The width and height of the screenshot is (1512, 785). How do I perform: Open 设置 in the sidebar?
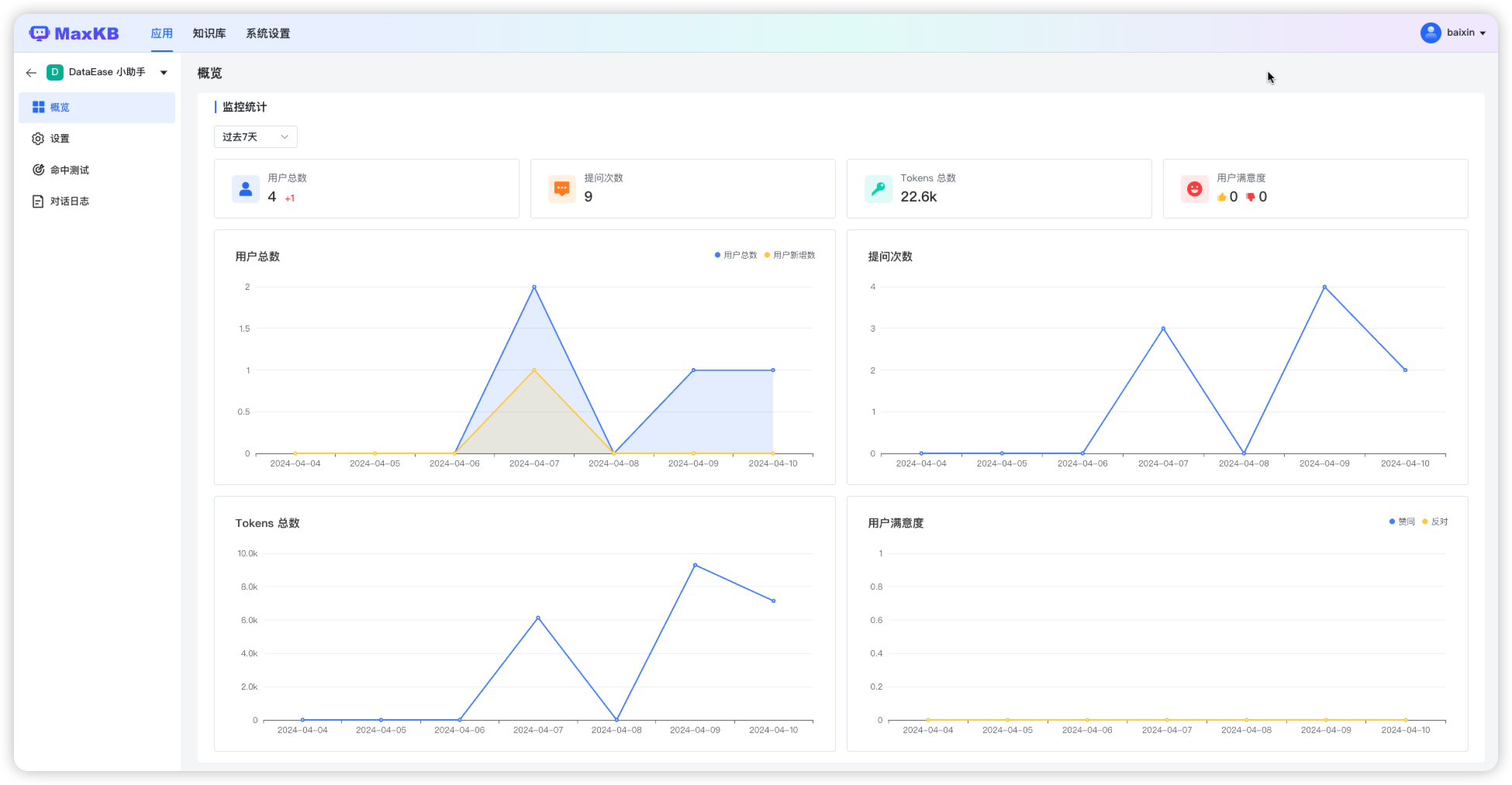pyautogui.click(x=97, y=139)
